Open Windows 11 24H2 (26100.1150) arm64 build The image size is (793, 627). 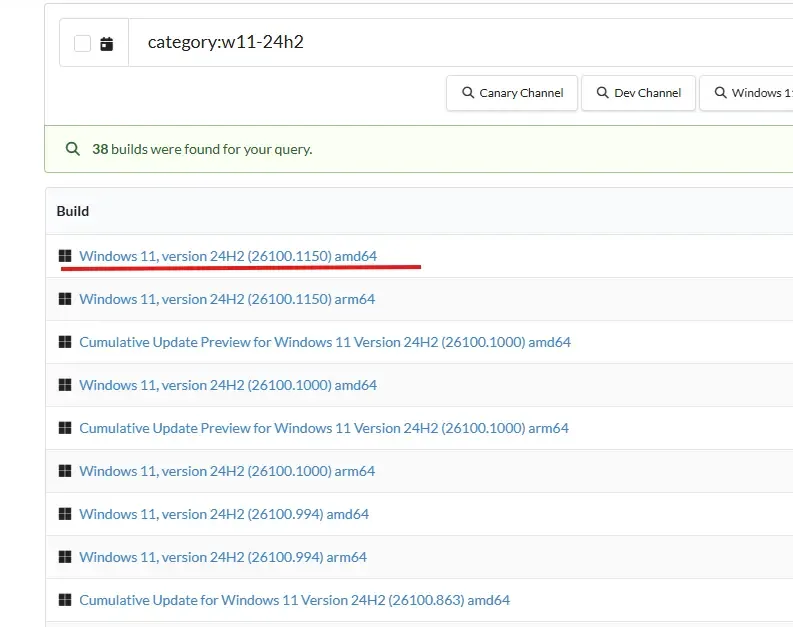[x=227, y=299]
